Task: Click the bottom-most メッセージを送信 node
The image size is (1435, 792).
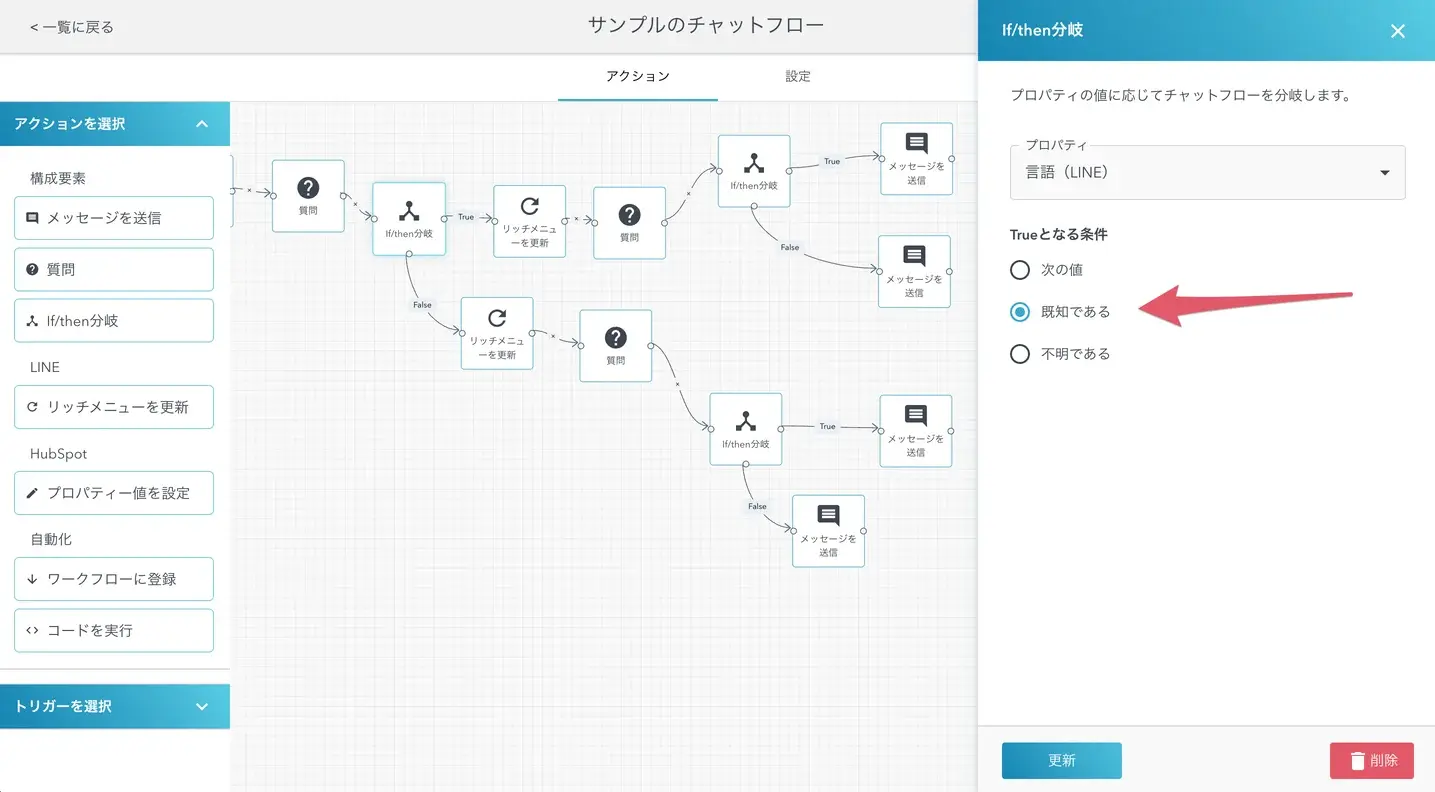Action: (x=828, y=530)
